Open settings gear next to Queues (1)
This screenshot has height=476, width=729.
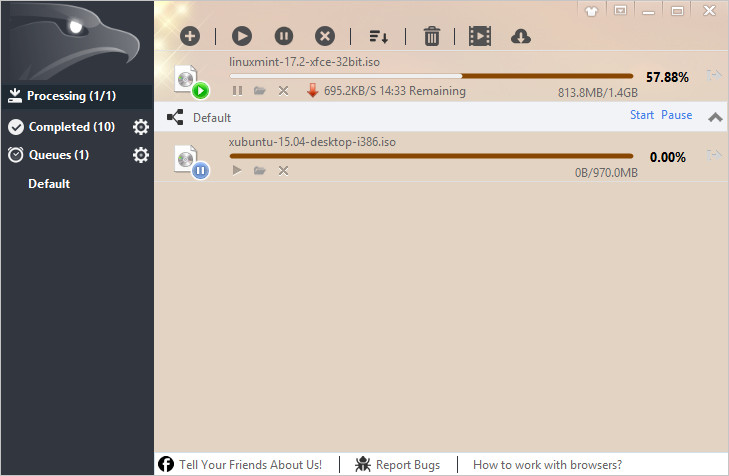(140, 155)
